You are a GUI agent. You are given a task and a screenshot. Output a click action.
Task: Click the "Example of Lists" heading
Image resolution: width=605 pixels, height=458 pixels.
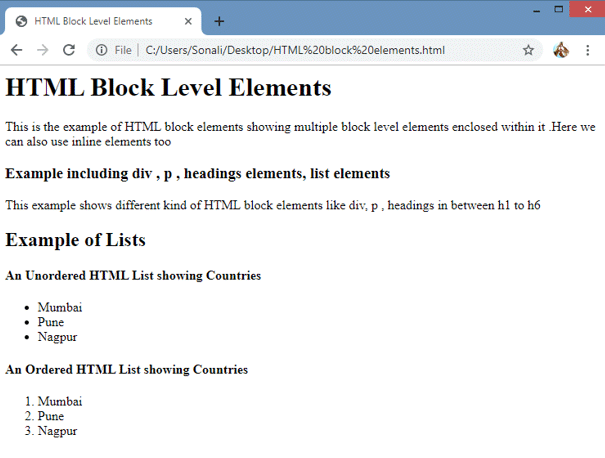[x=75, y=240]
